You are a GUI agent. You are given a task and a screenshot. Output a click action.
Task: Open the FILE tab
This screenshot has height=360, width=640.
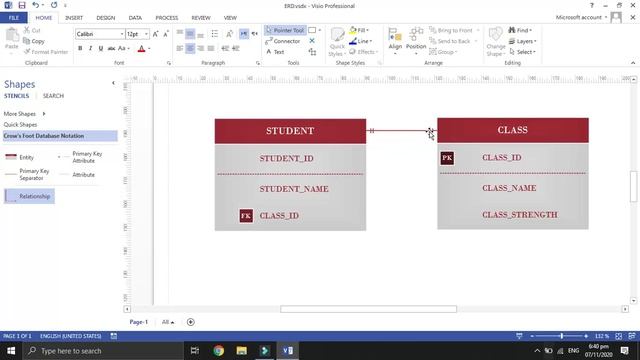coord(13,18)
